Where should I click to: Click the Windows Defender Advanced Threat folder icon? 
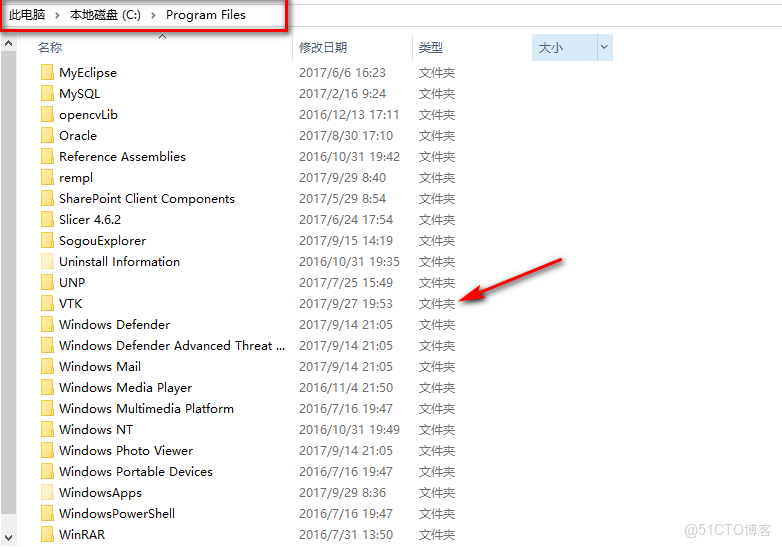[47, 345]
